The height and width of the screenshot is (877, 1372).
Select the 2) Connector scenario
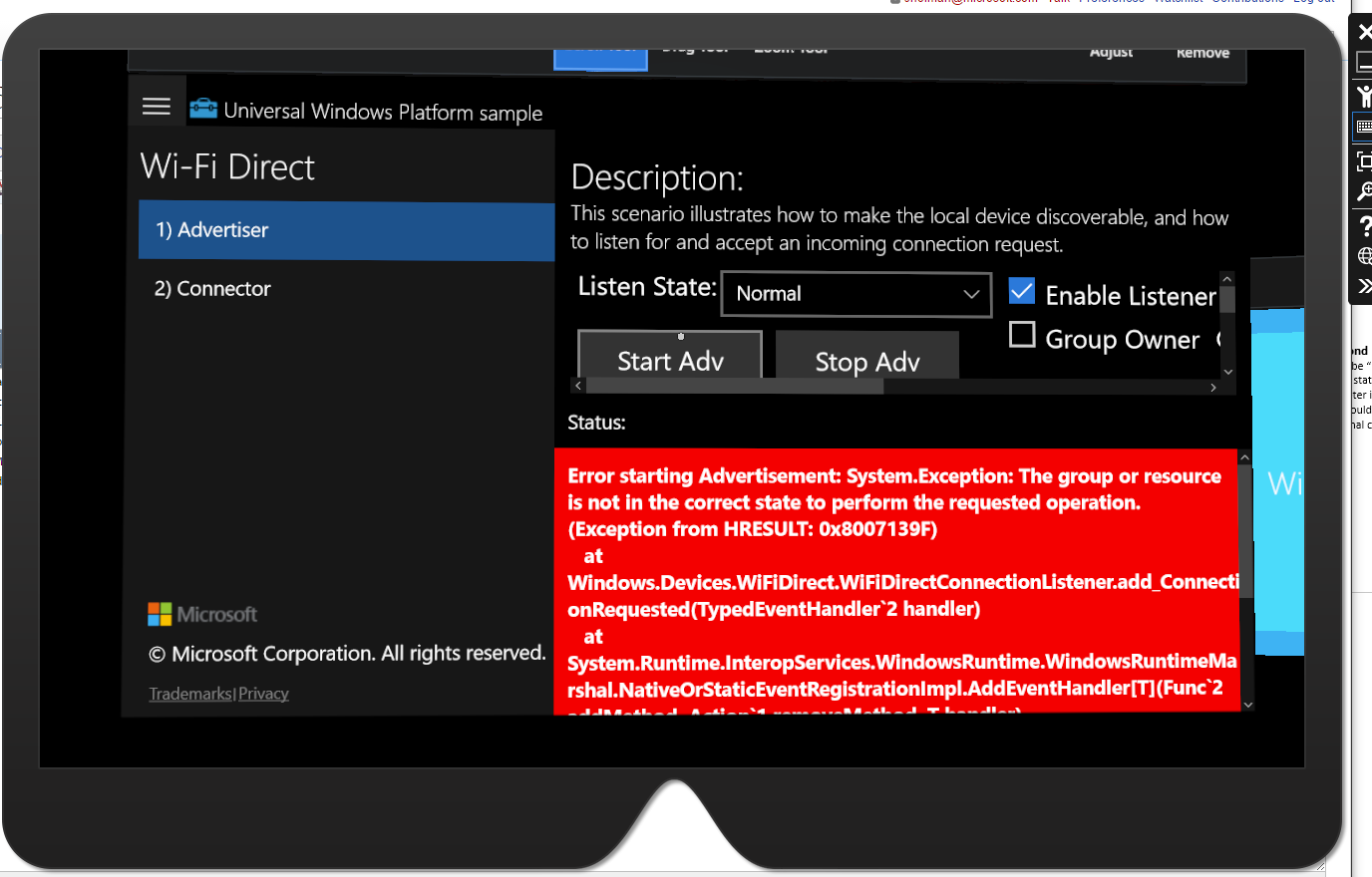point(346,289)
